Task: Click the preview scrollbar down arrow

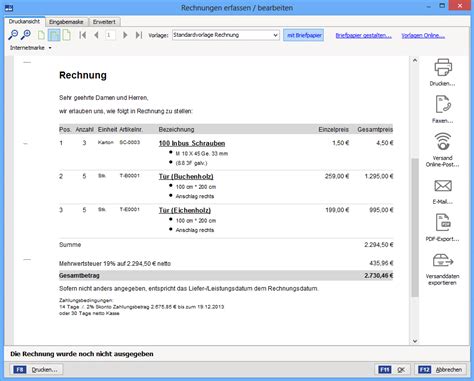Action: [x=415, y=341]
